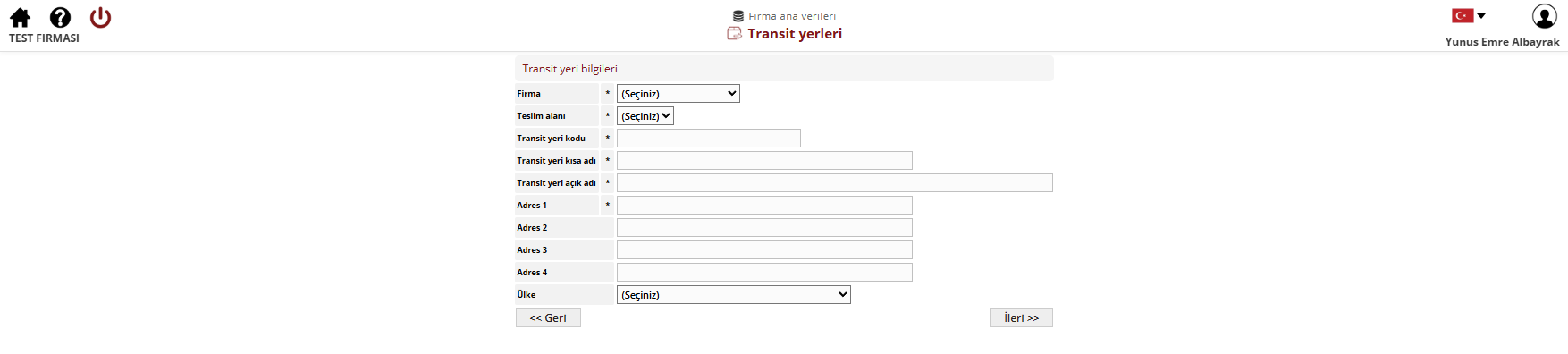Click into the Adres 1 field

pyautogui.click(x=764, y=205)
